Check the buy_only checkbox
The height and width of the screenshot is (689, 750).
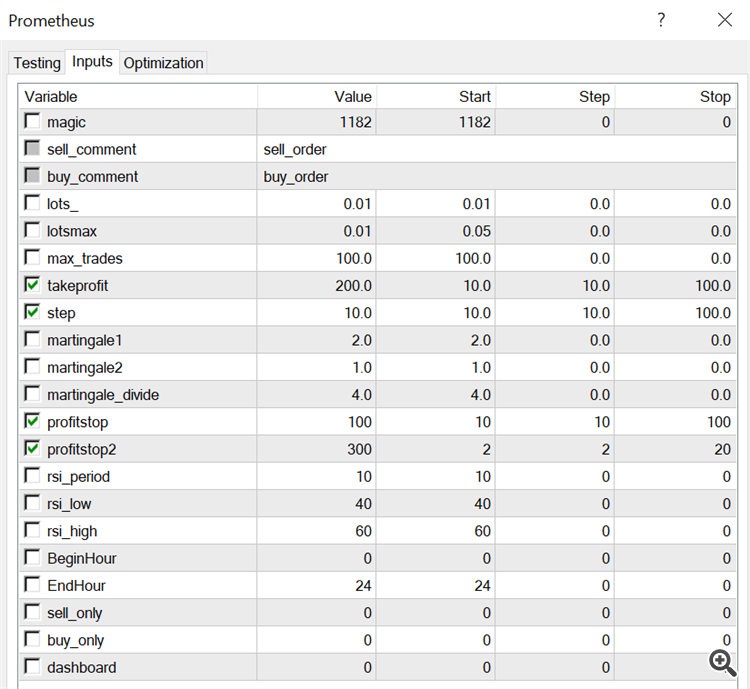[x=32, y=639]
